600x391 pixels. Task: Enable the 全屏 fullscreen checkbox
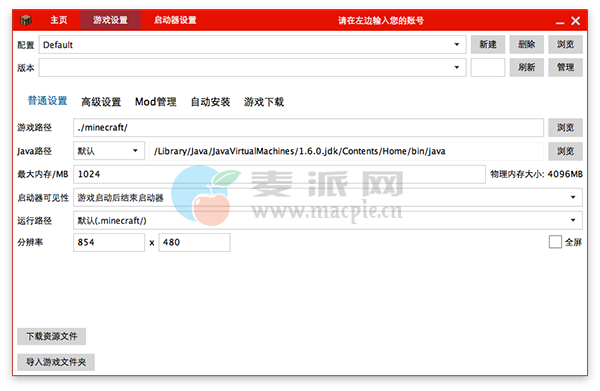pos(555,242)
